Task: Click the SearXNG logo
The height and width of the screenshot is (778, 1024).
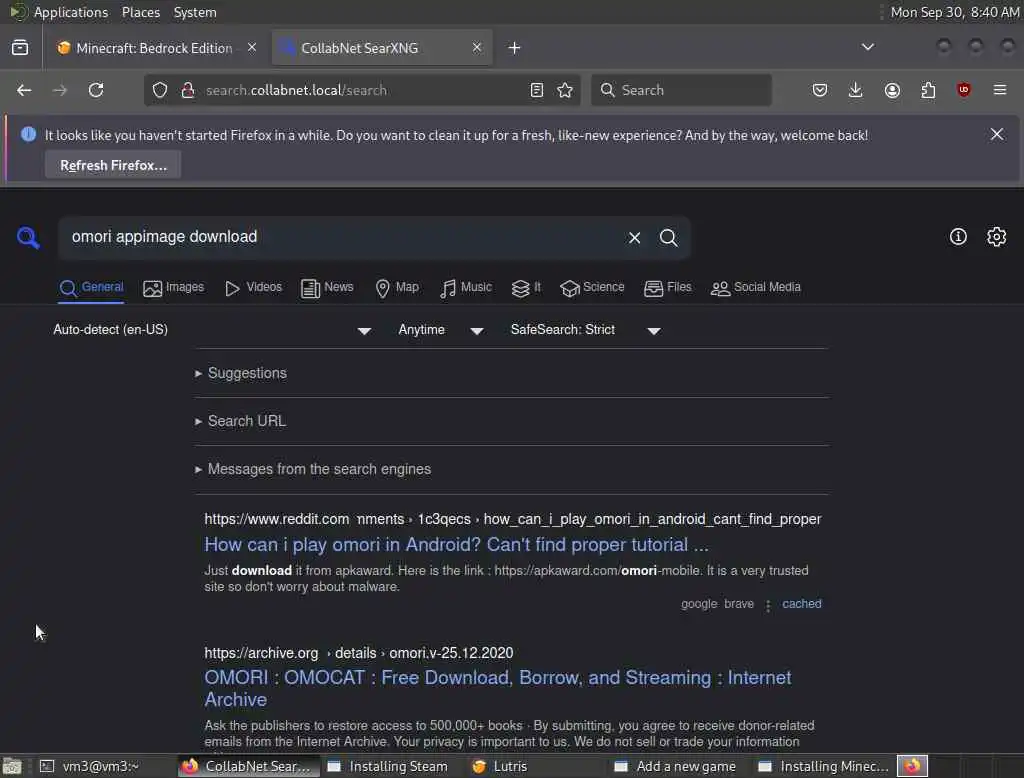Action: pos(28,238)
